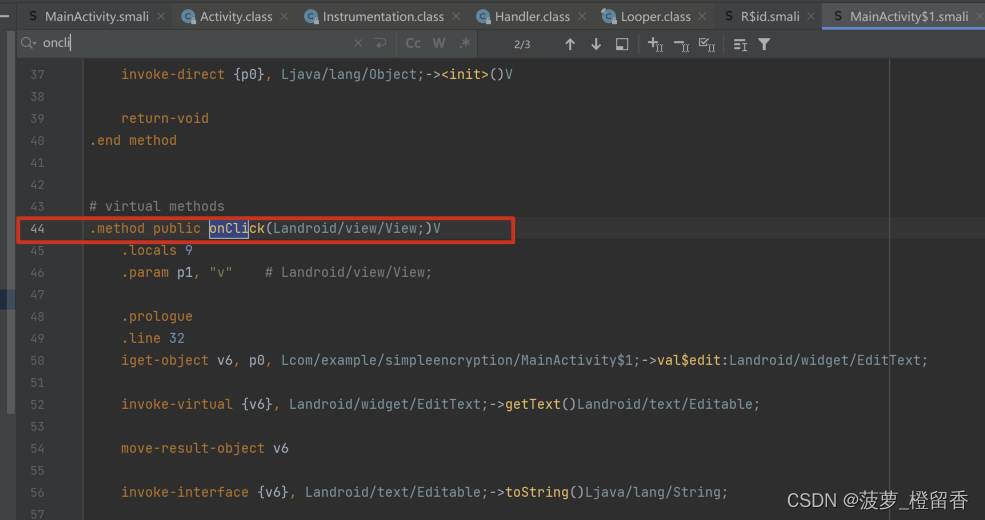Insert a new line in search field
The height and width of the screenshot is (520, 985).
click(x=381, y=43)
